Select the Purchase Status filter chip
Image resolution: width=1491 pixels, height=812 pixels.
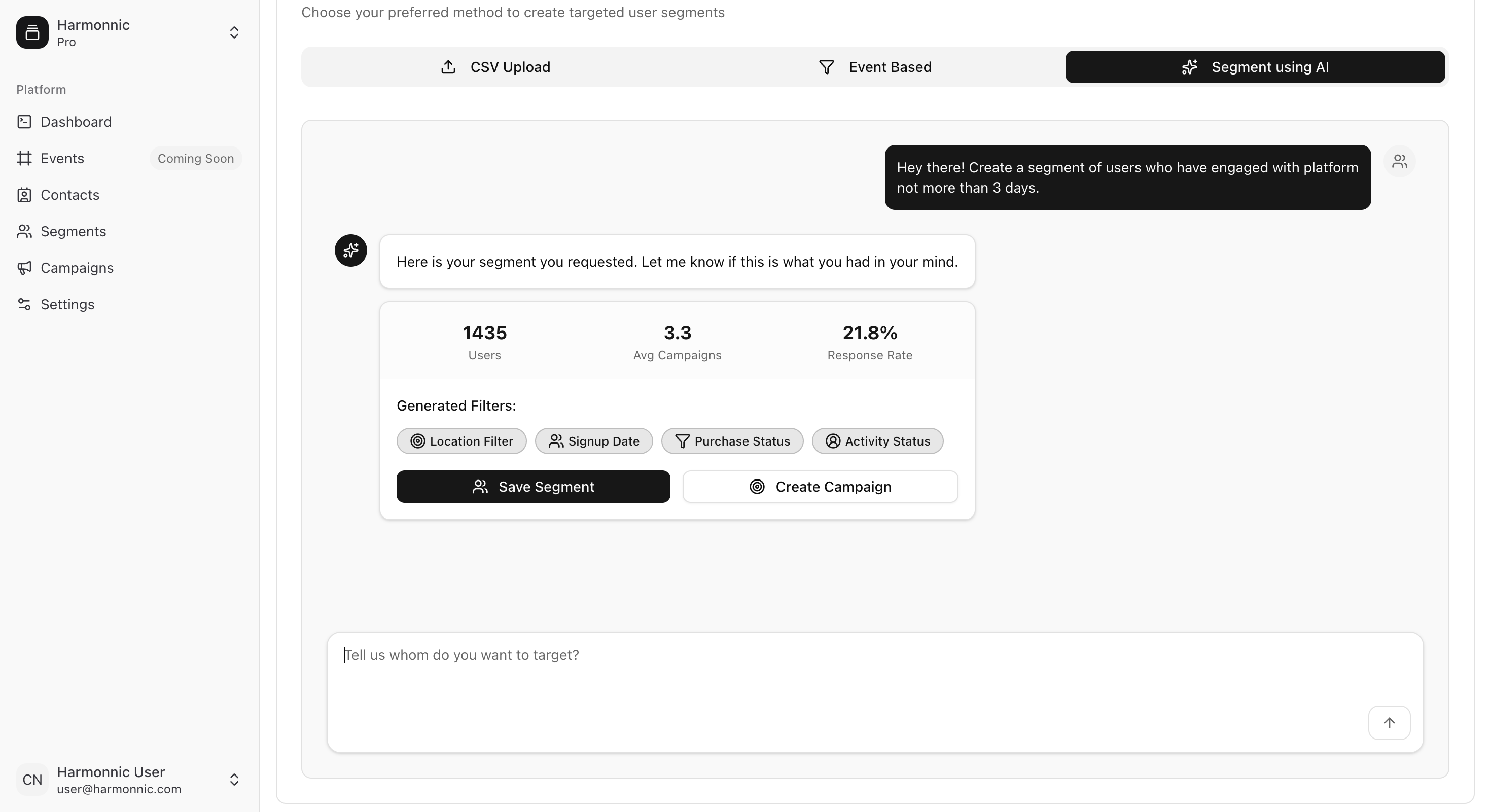(732, 440)
